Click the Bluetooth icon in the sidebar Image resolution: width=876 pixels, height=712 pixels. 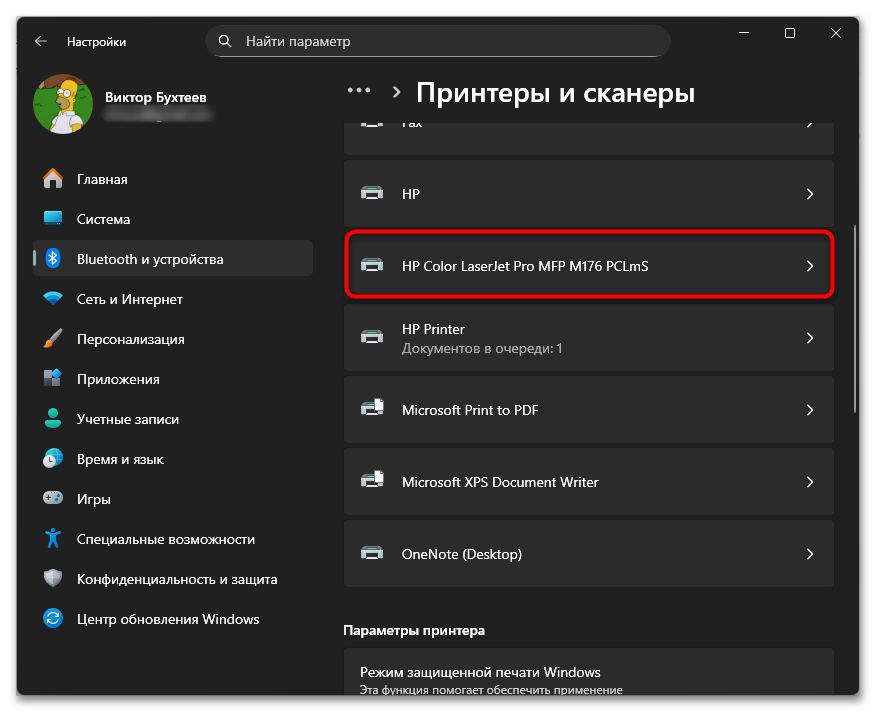[53, 258]
